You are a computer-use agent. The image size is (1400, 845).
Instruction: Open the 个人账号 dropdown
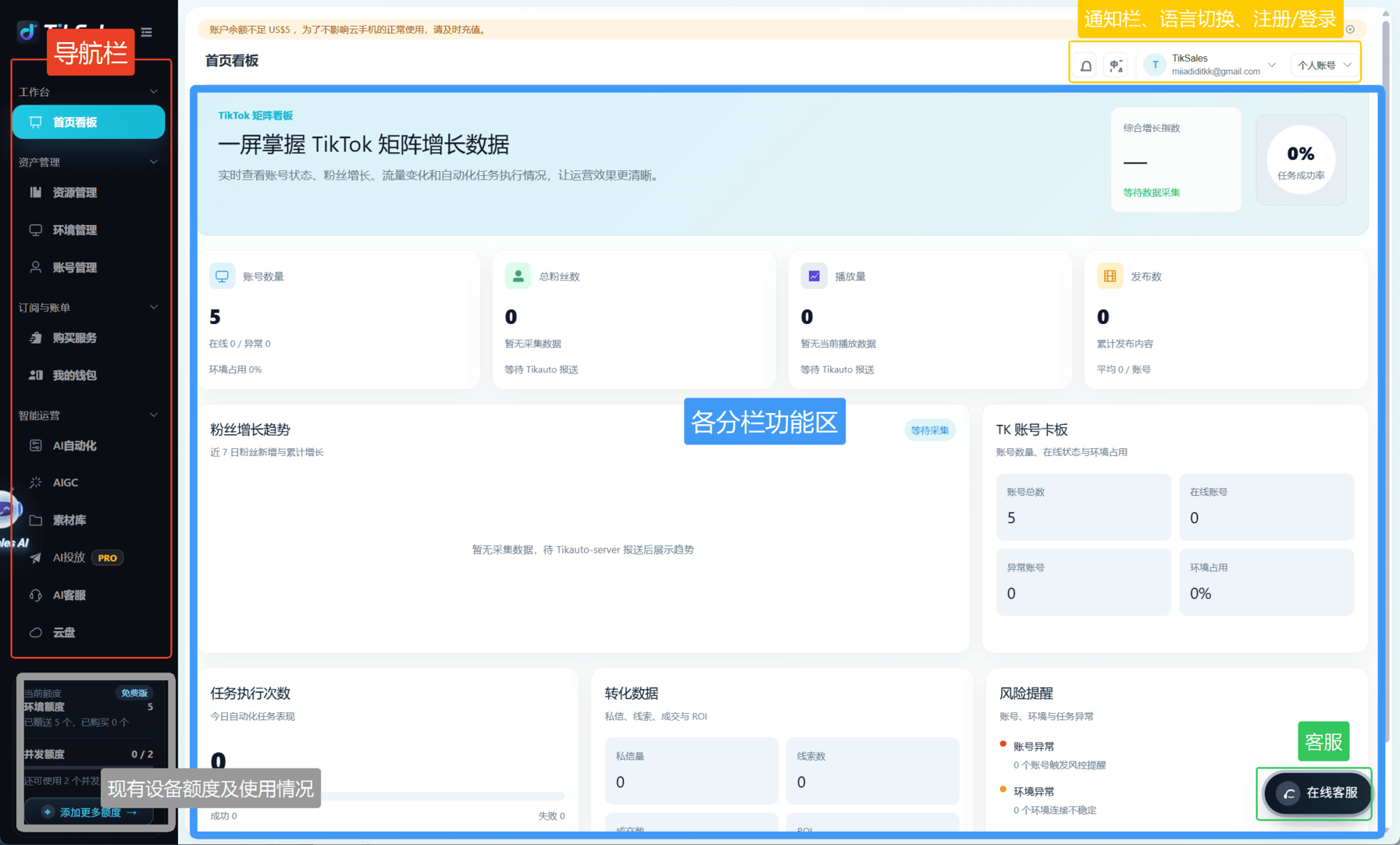coord(1324,65)
